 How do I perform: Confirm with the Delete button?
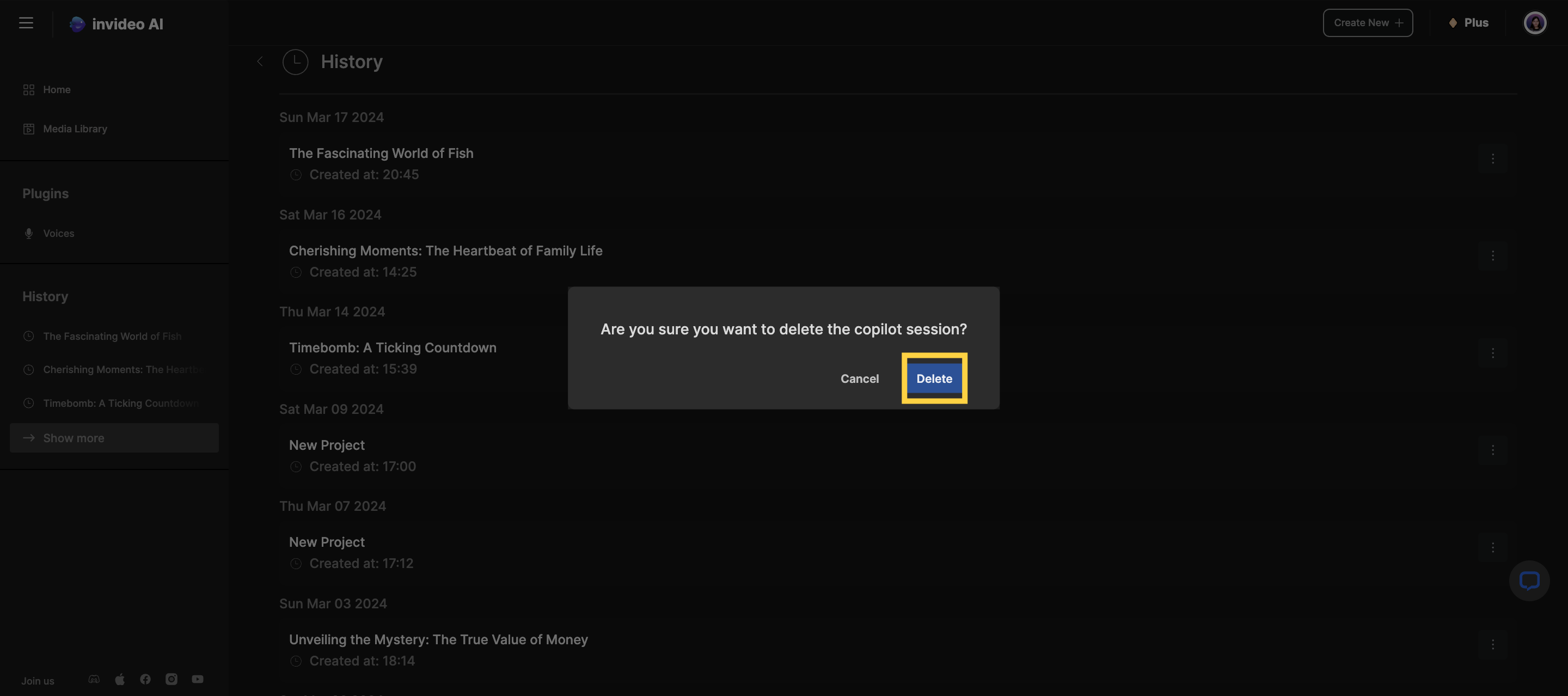tap(934, 378)
